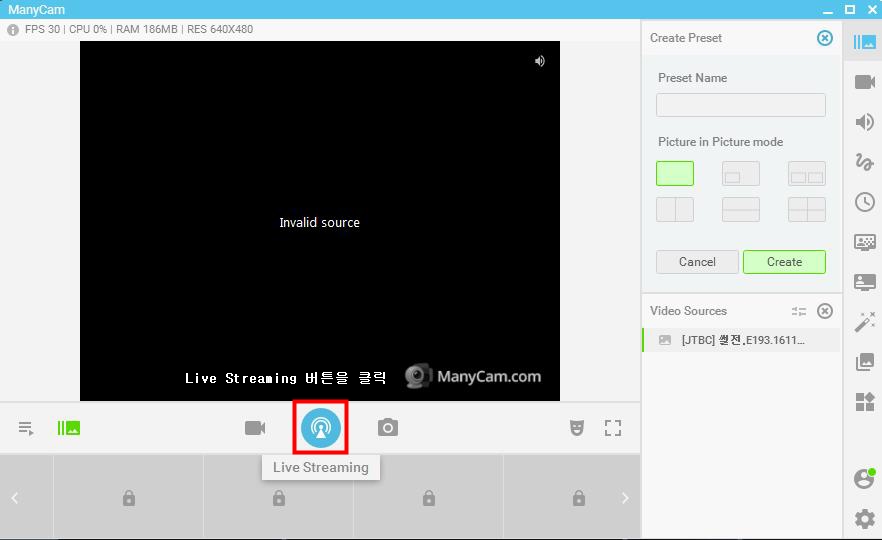
Task: Click the video record camera icon
Action: 255,428
